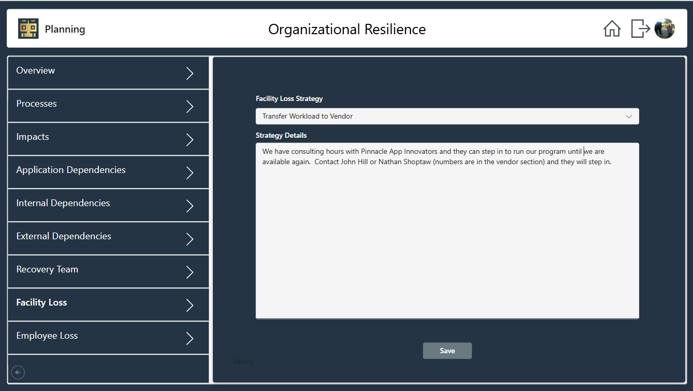This screenshot has height=391, width=693.
Task: Click the Strategy Details label
Action: 281,135
